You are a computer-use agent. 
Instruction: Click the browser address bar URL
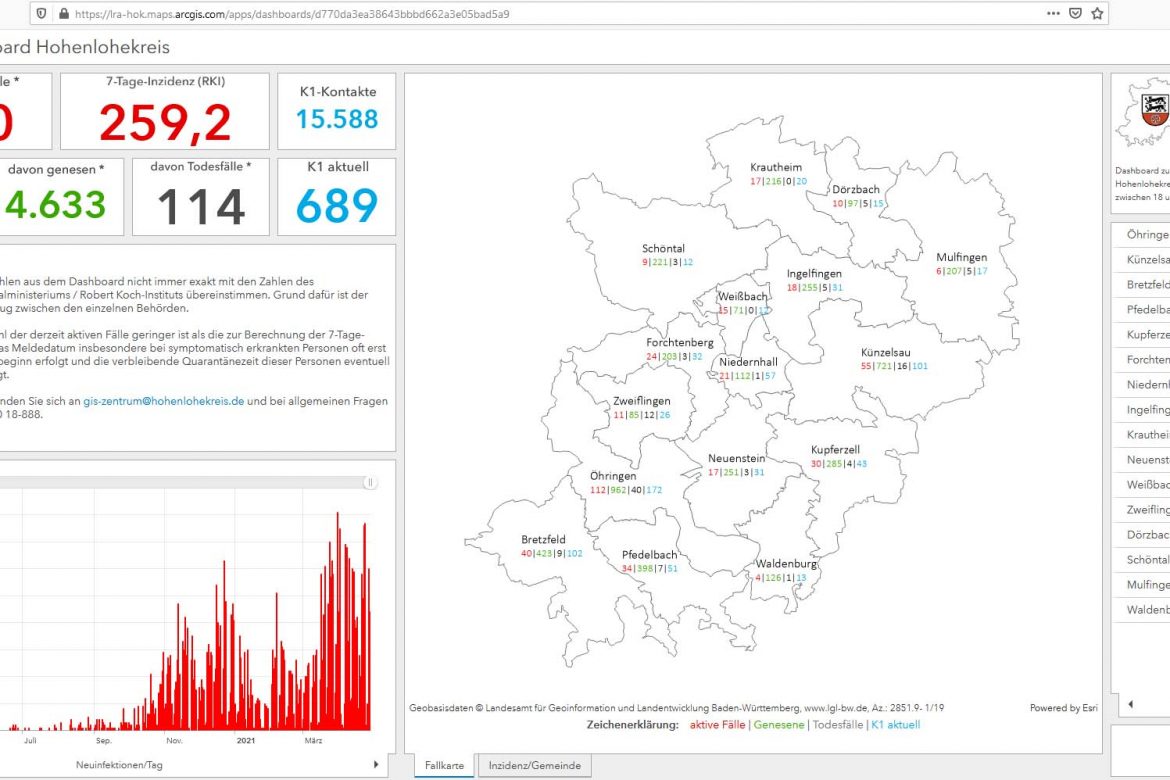point(290,14)
